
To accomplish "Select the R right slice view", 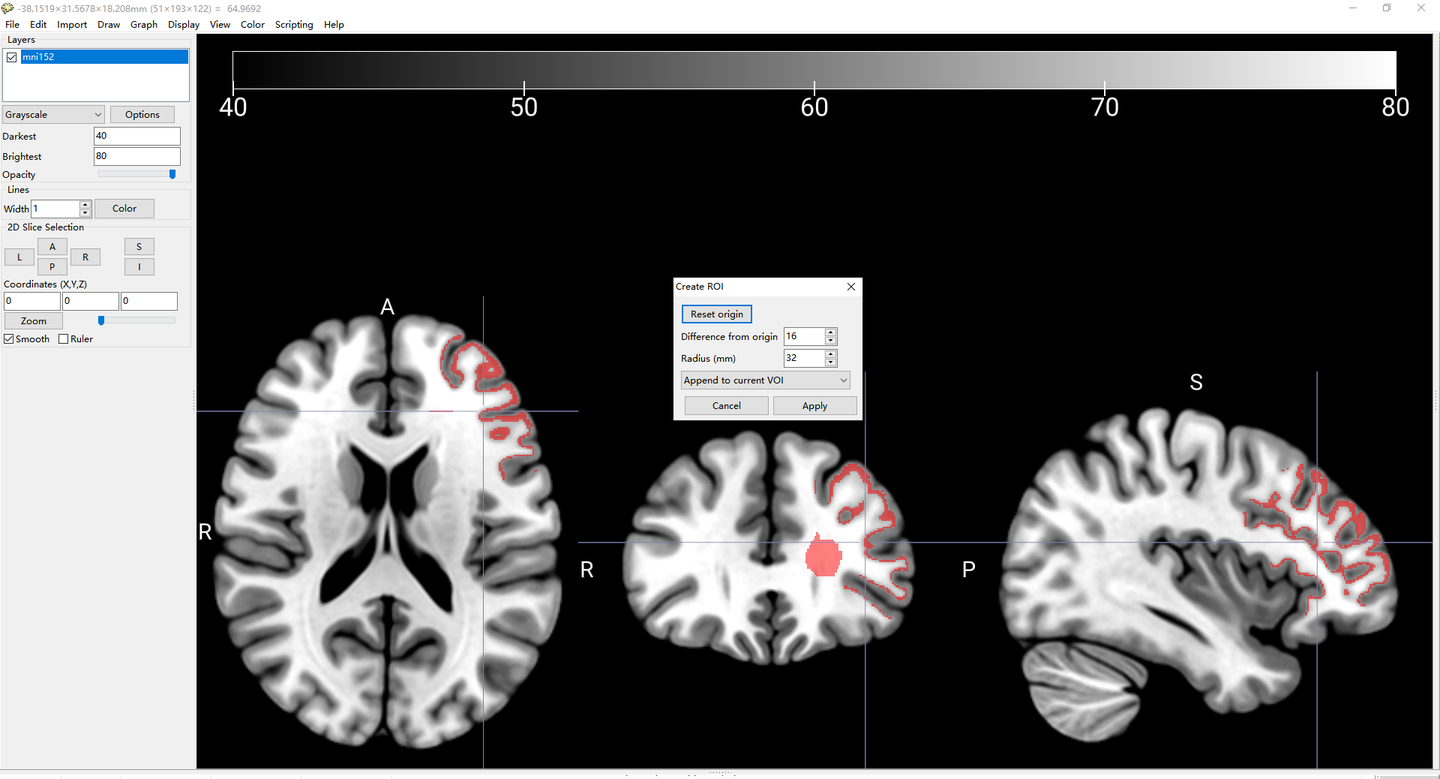I will [x=85, y=256].
